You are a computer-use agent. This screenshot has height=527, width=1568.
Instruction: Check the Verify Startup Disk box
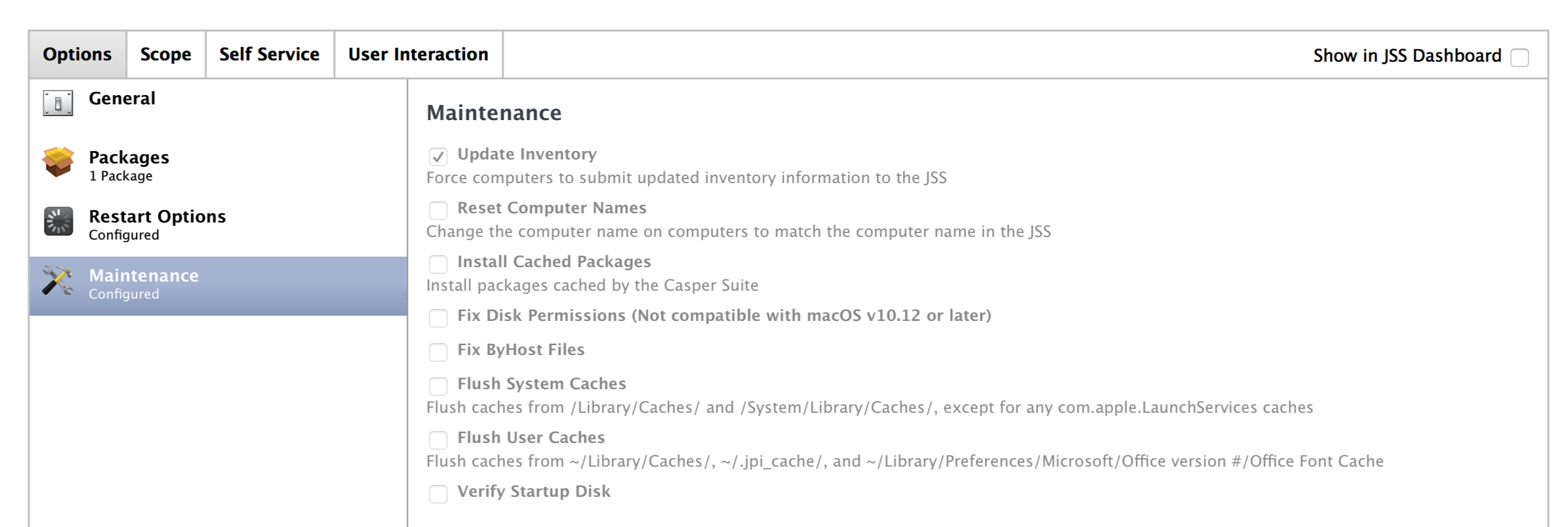(x=438, y=494)
